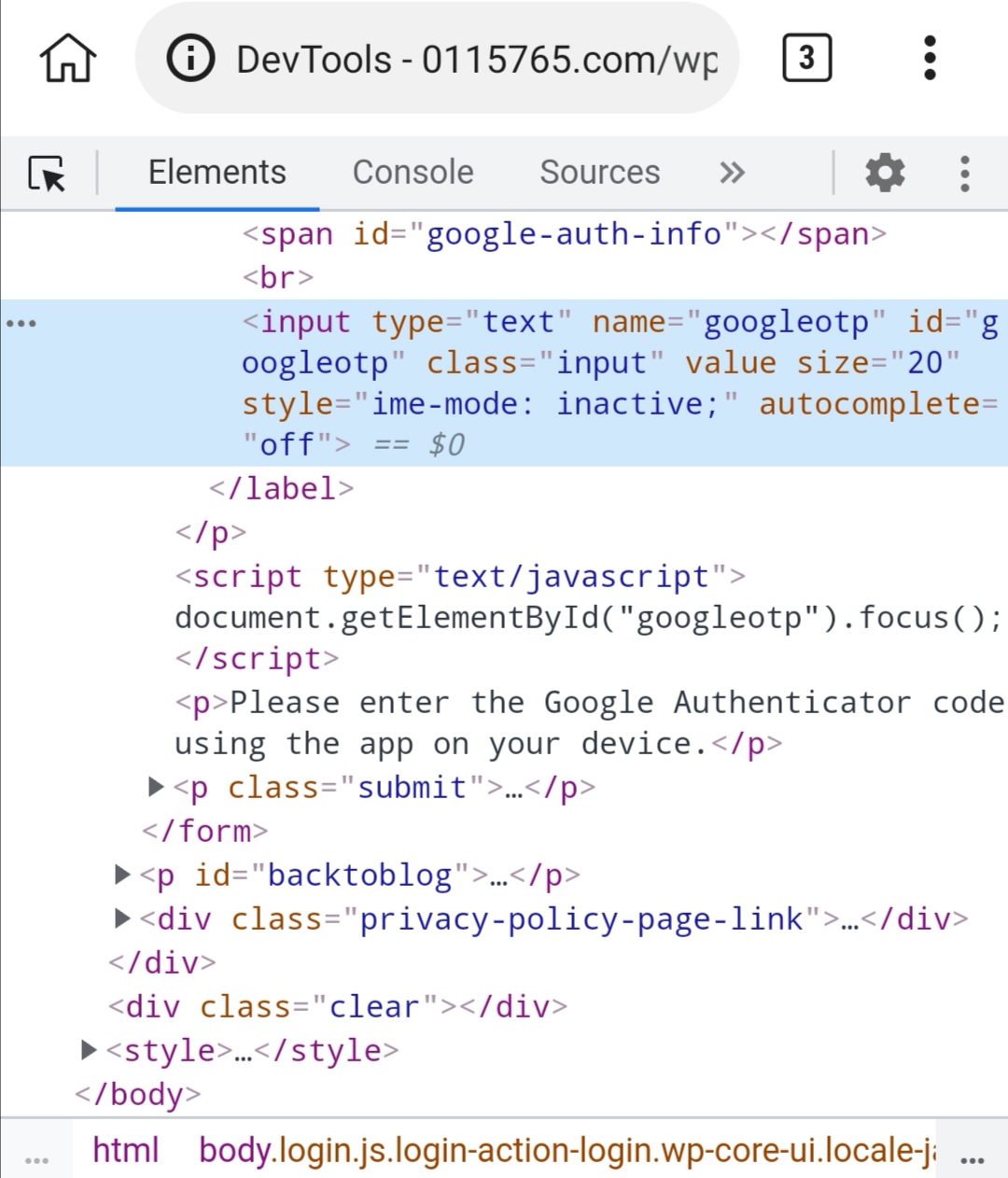Select the closing label tag
This screenshot has width=1008, height=1178.
pos(281,488)
